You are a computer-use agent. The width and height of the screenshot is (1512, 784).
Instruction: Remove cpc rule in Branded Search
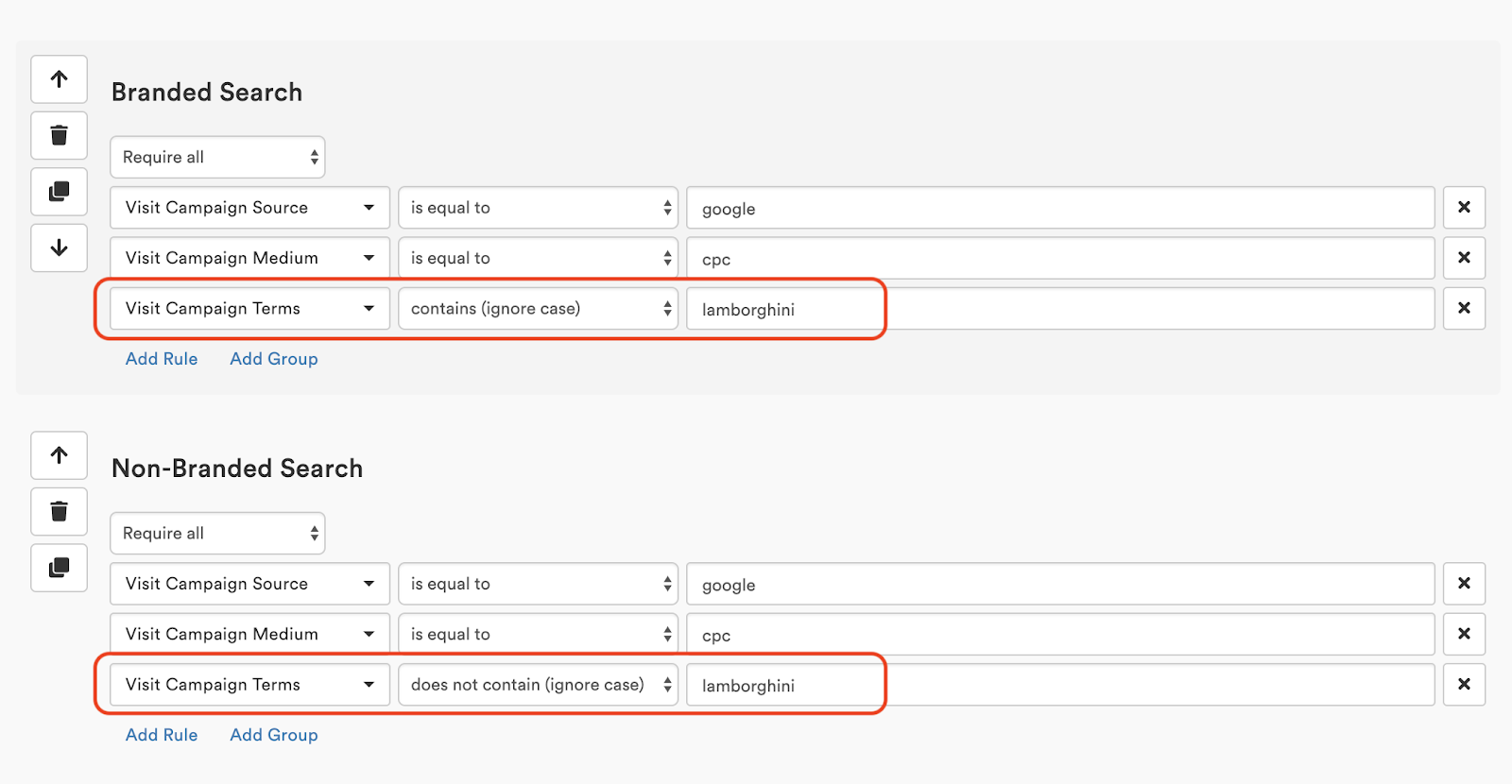point(1464,258)
